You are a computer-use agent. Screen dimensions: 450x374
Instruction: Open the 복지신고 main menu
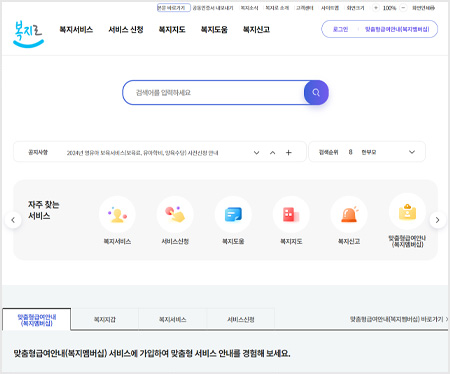point(256,29)
